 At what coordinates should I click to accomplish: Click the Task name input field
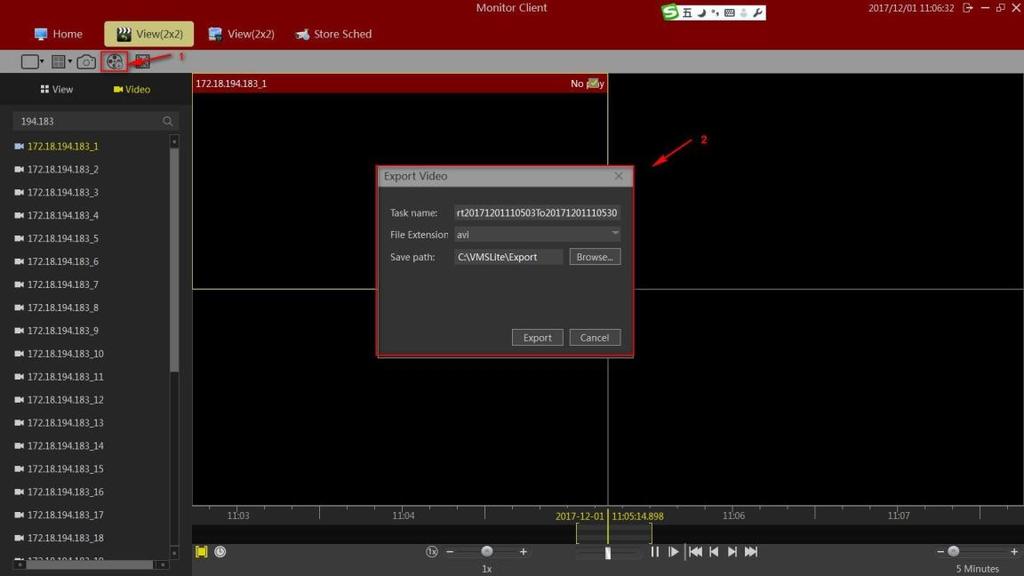pos(537,213)
